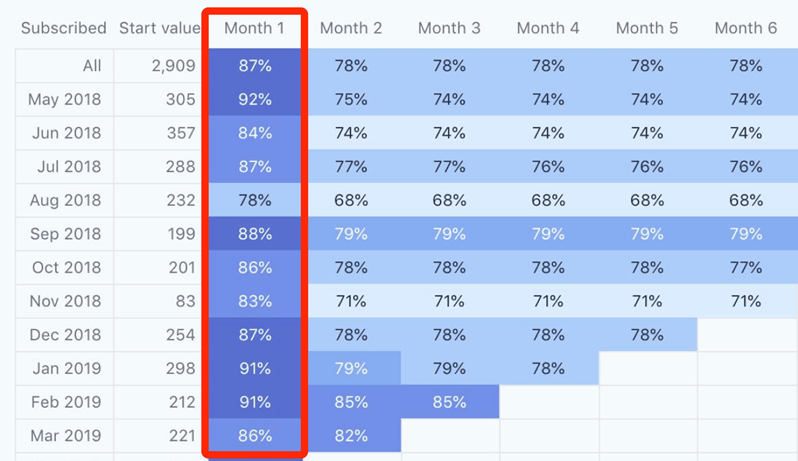Screen dimensions: 798x461
Task: Click Dec 2018 Month 5 retention cell
Action: pyautogui.click(x=647, y=335)
